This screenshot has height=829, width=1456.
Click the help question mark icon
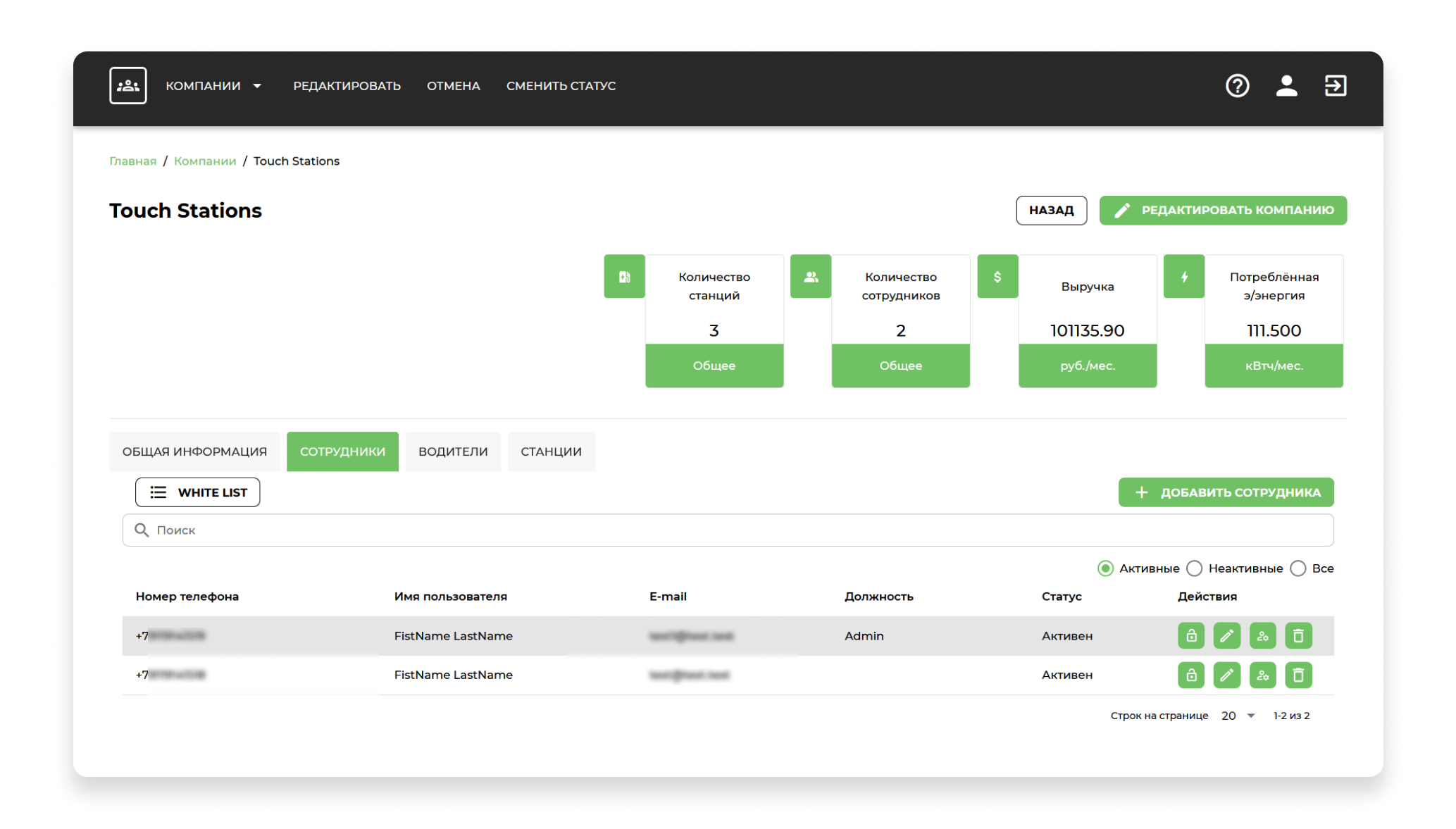coord(1237,86)
